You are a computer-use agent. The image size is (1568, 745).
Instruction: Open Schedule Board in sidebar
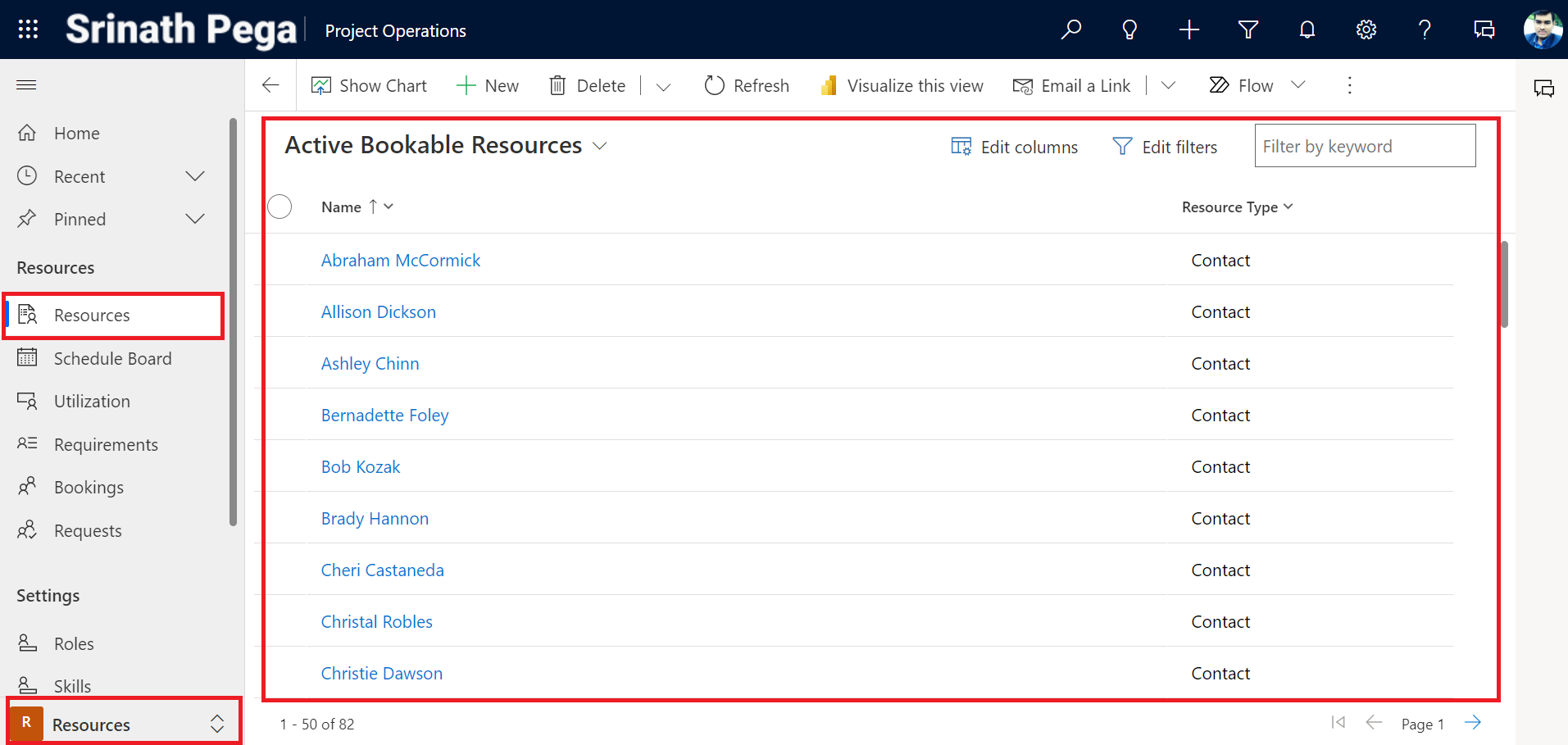[x=112, y=358]
